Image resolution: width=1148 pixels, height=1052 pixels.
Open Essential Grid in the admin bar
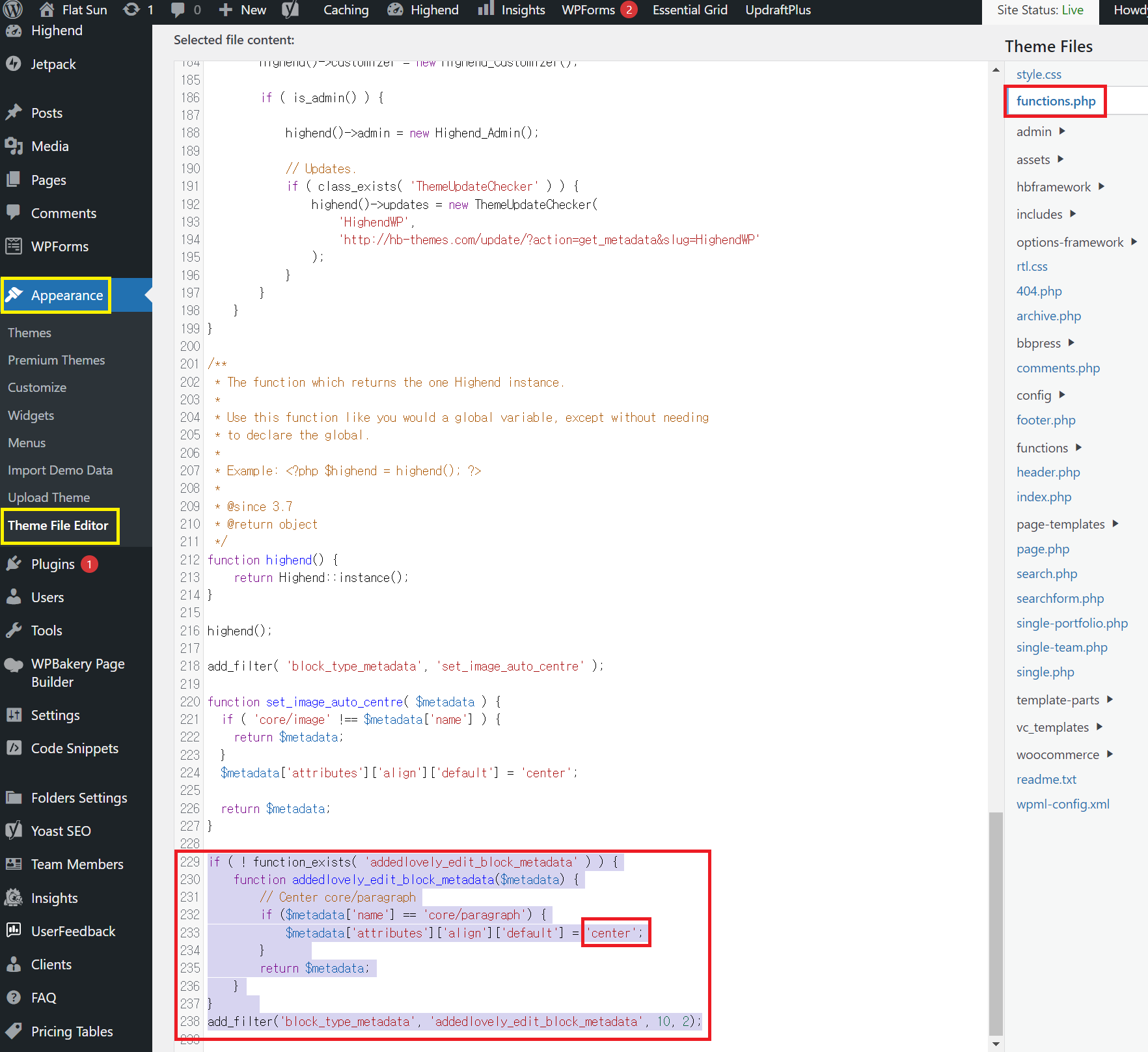690,10
